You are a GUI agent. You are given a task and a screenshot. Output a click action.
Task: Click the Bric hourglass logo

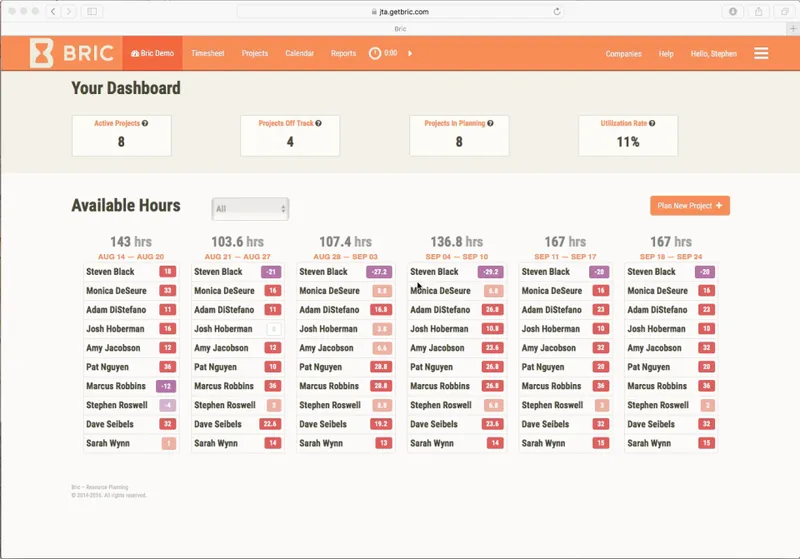(x=41, y=53)
